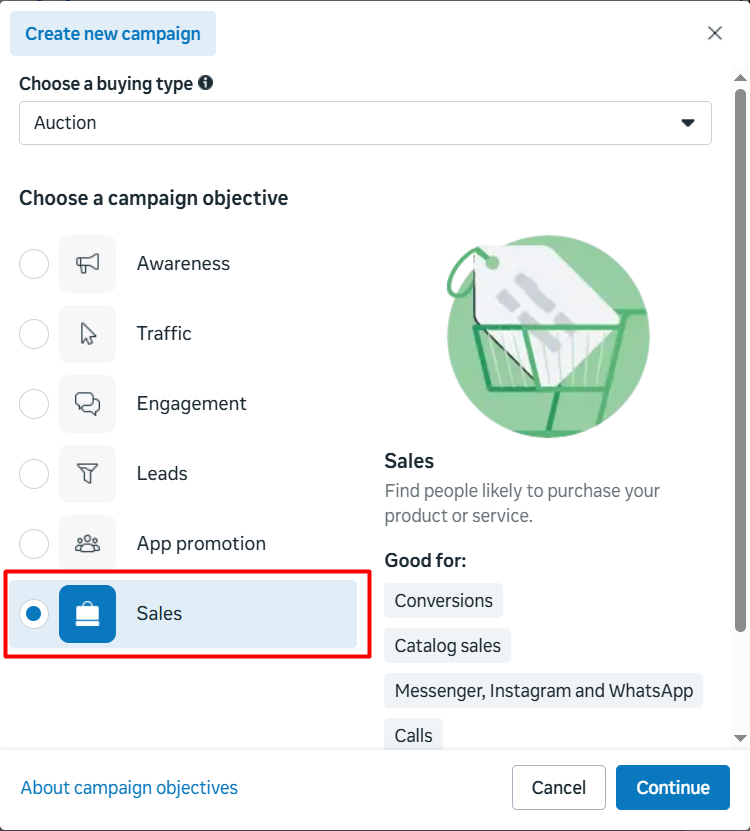Click the Awareness megaphone icon
Image resolution: width=750 pixels, height=831 pixels.
click(87, 264)
